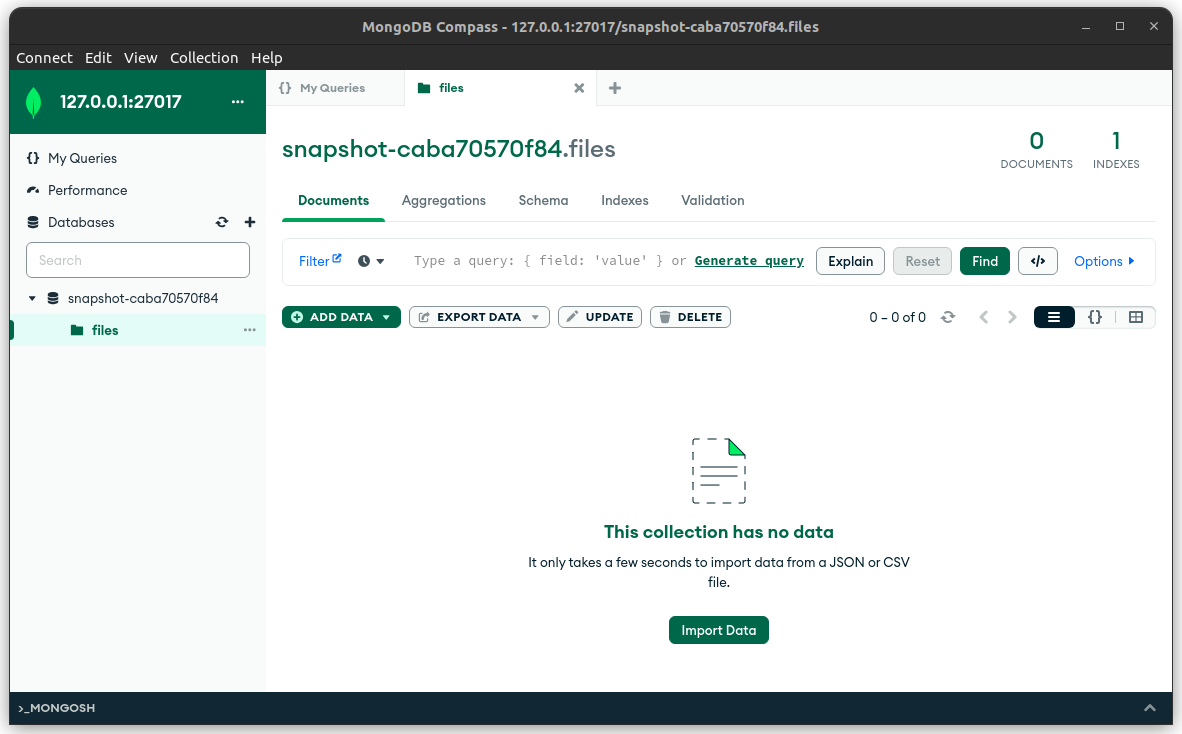Select the list view toggle

[1054, 317]
